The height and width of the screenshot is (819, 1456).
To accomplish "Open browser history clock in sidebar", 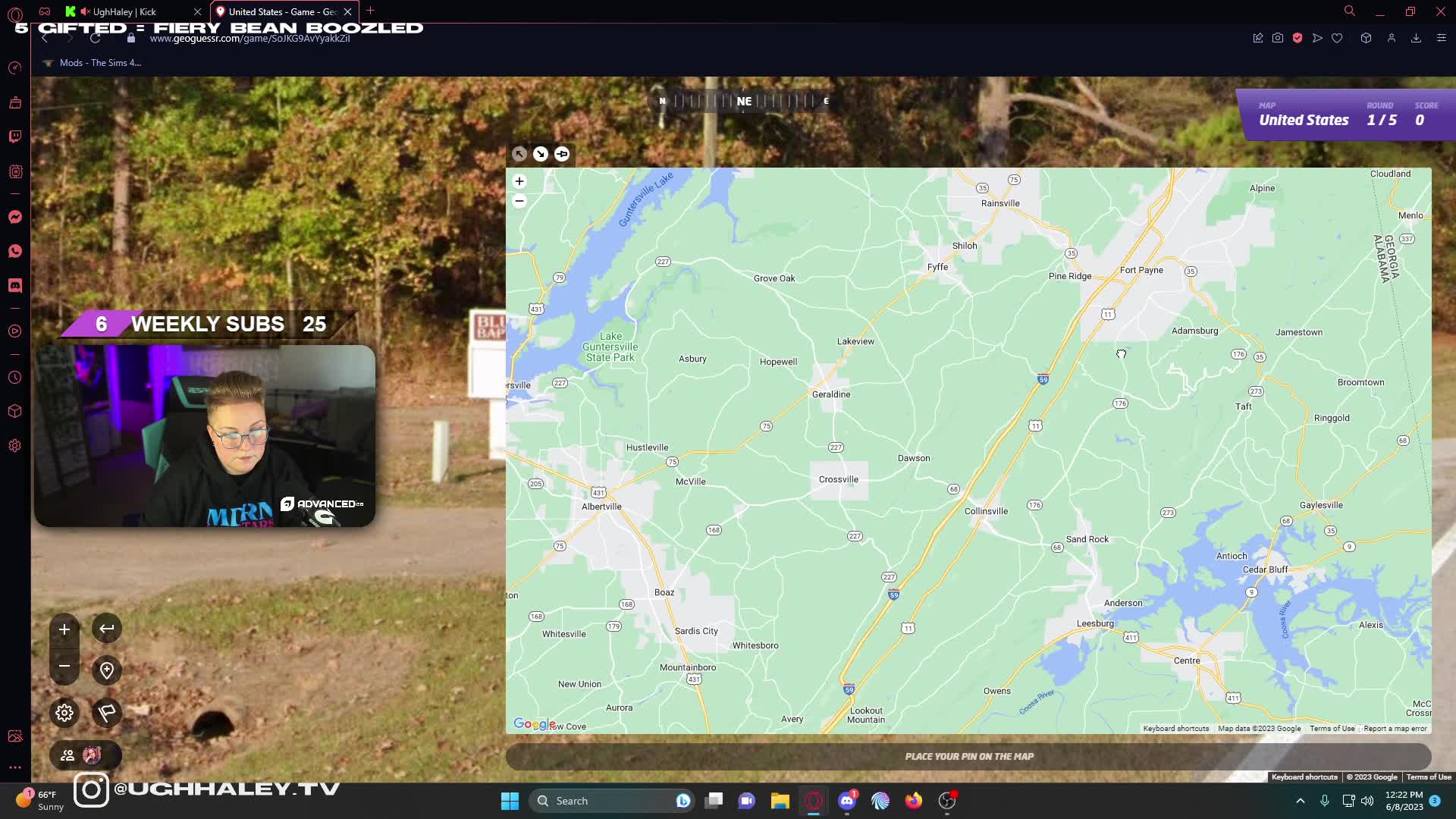I will [x=15, y=378].
